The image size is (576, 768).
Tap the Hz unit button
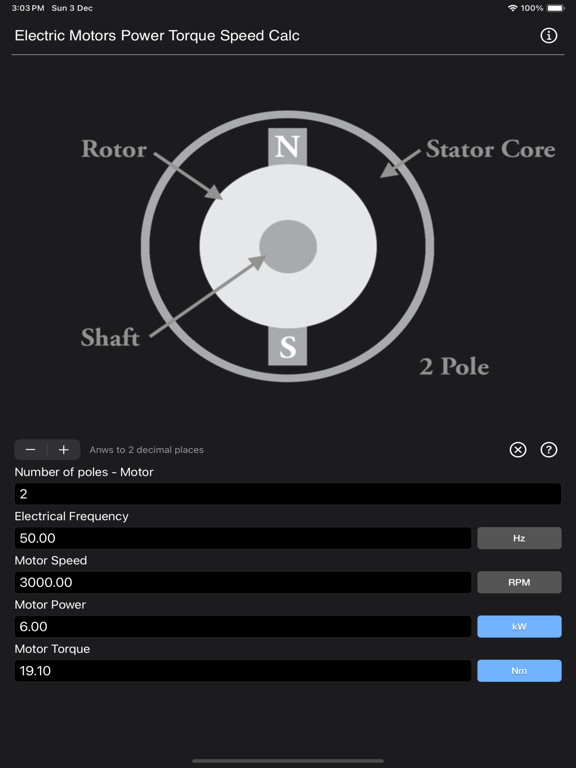pyautogui.click(x=519, y=538)
